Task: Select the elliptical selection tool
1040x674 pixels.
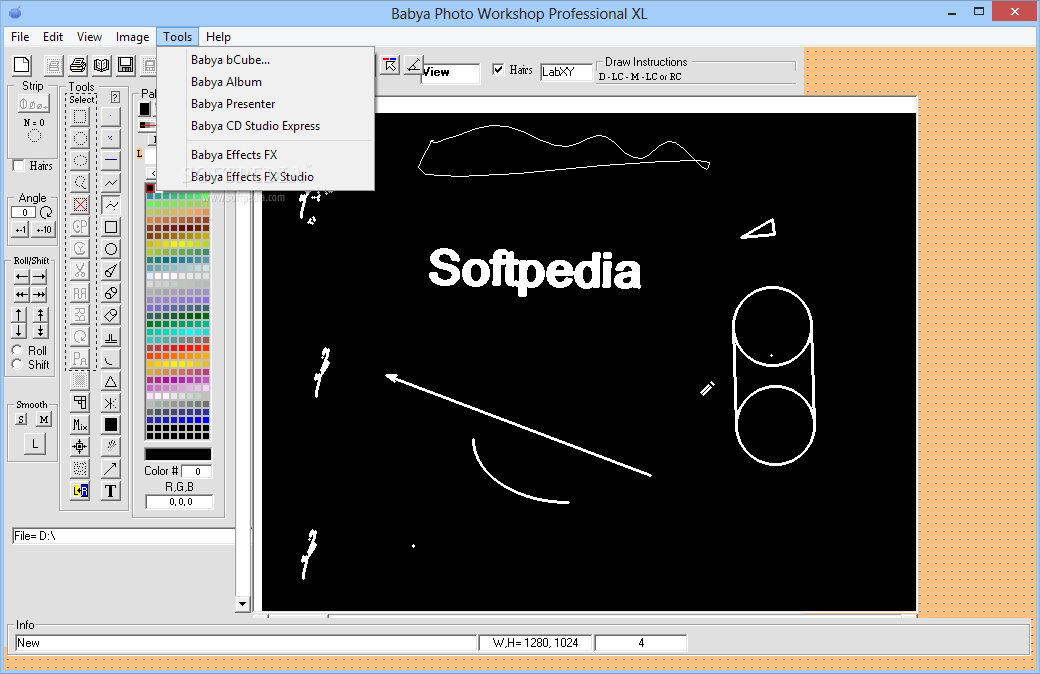Action: pyautogui.click(x=80, y=161)
